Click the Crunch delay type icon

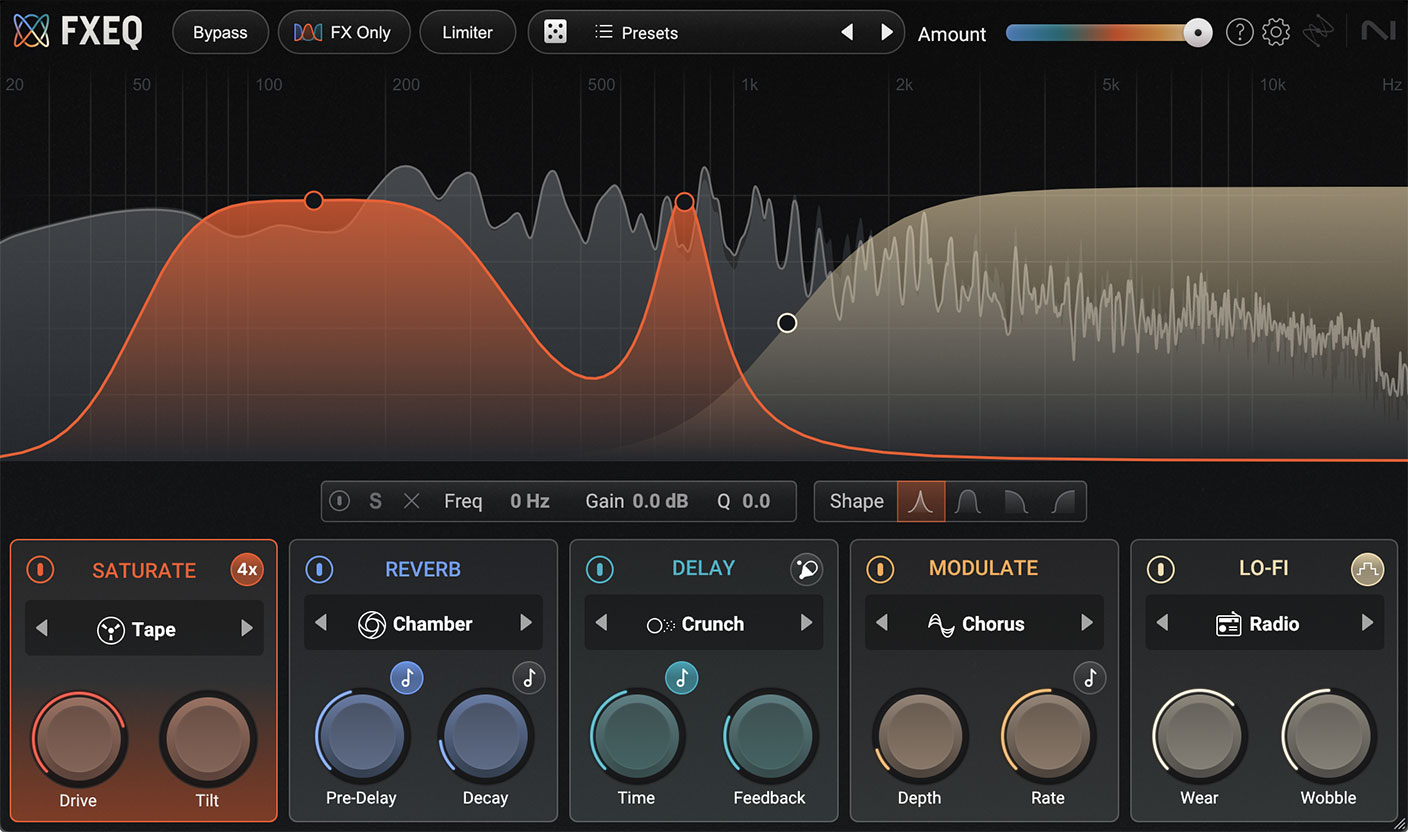pos(660,625)
